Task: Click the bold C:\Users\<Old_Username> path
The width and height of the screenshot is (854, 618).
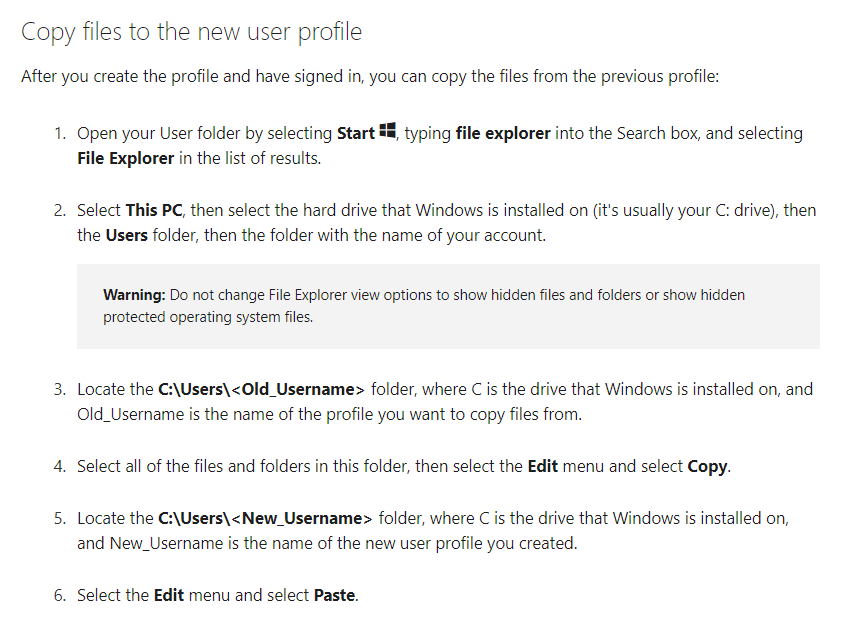Action: (x=262, y=389)
